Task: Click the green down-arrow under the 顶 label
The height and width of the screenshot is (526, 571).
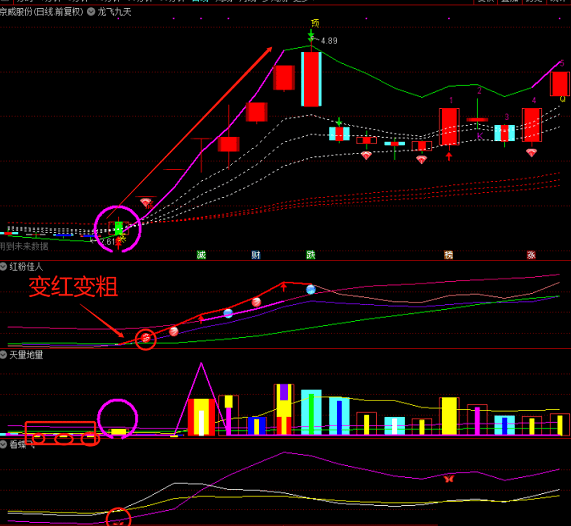Action: (311, 36)
